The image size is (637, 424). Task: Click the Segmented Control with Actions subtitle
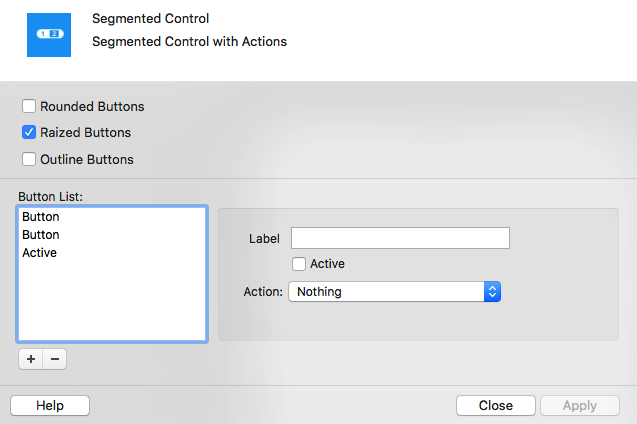point(189,42)
